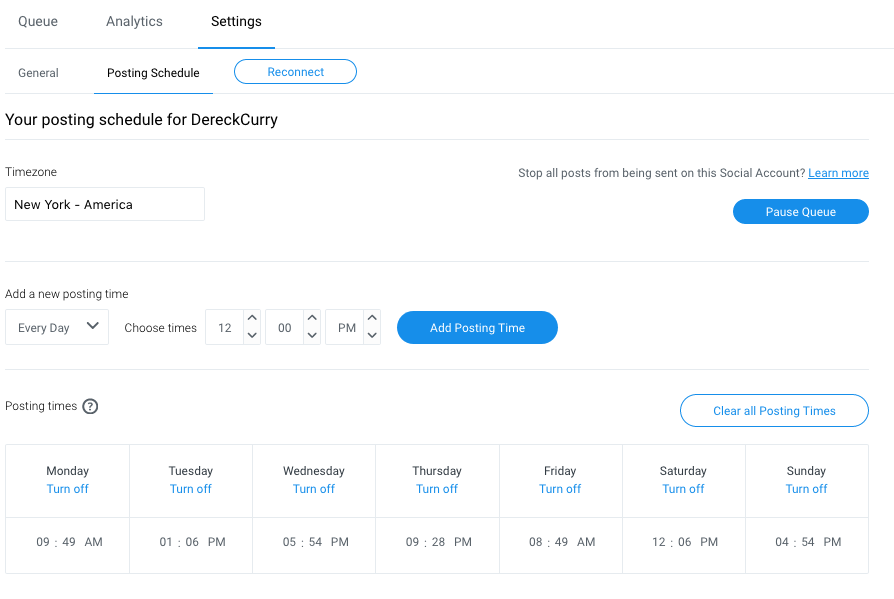Click the Posting times help question icon
The width and height of the screenshot is (894, 599).
coord(90,406)
